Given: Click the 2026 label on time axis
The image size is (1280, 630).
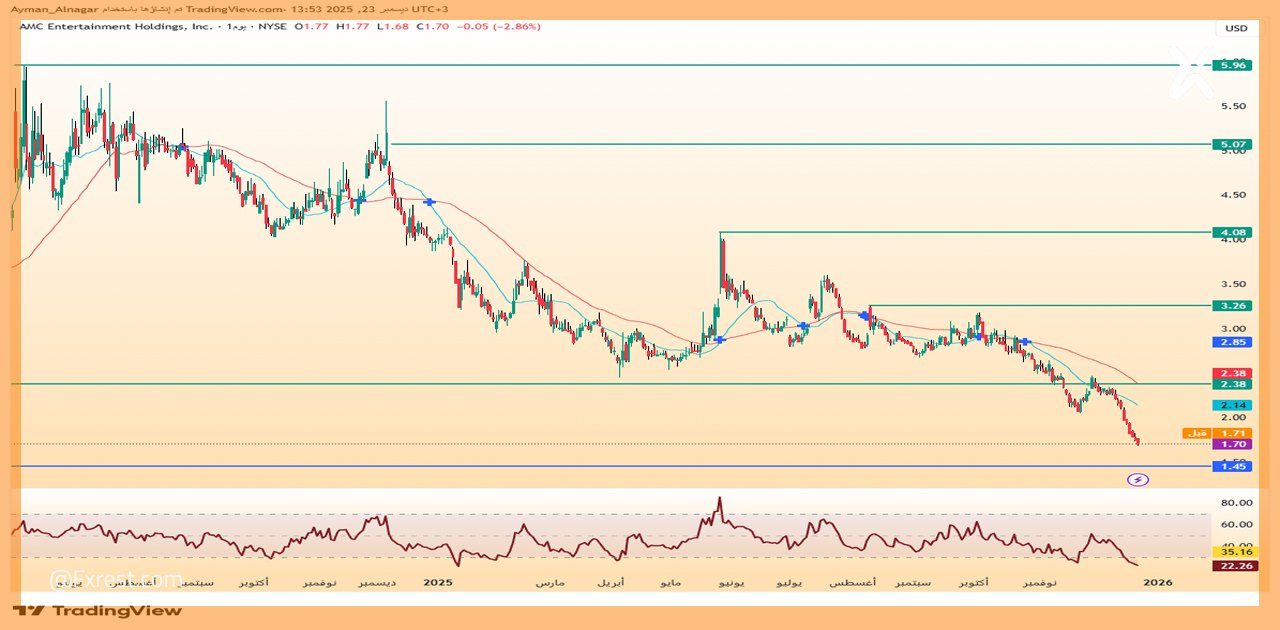Looking at the screenshot, I should pyautogui.click(x=1157, y=582).
